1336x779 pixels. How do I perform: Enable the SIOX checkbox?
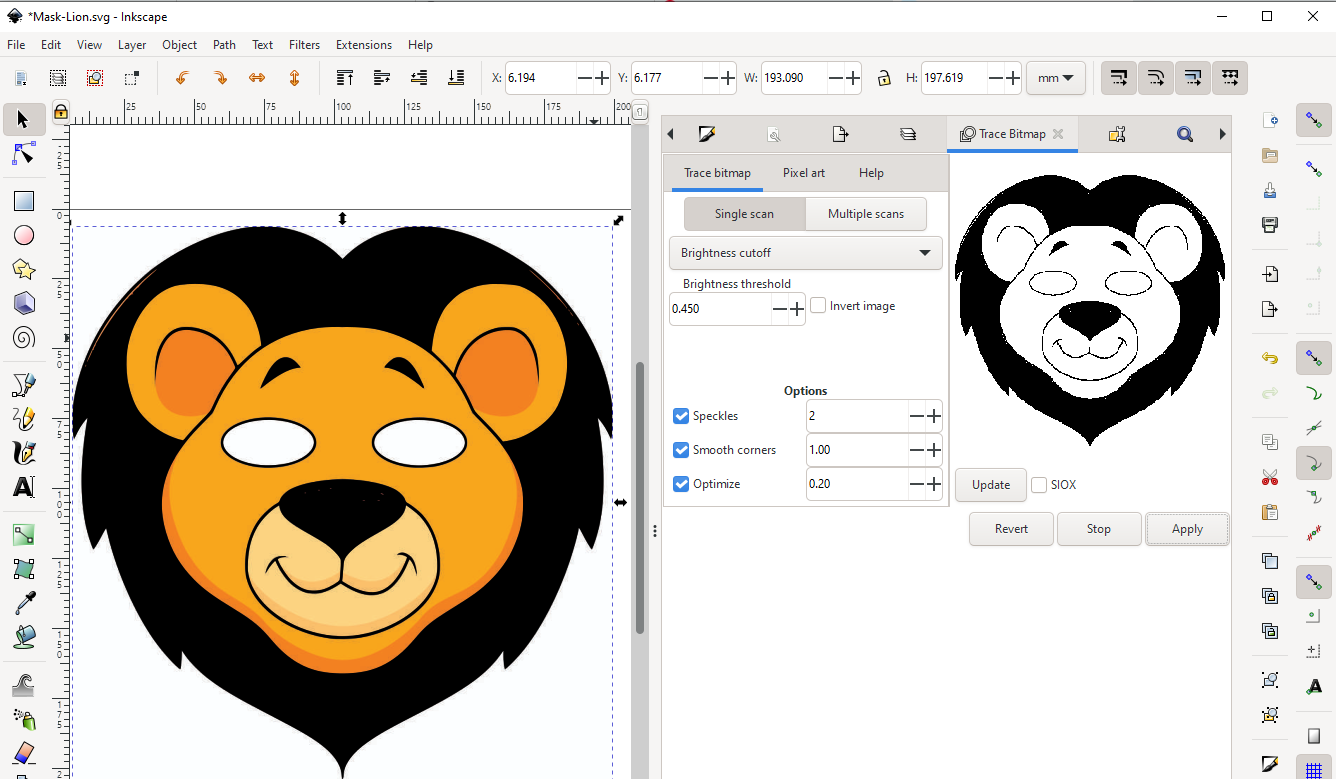1039,485
